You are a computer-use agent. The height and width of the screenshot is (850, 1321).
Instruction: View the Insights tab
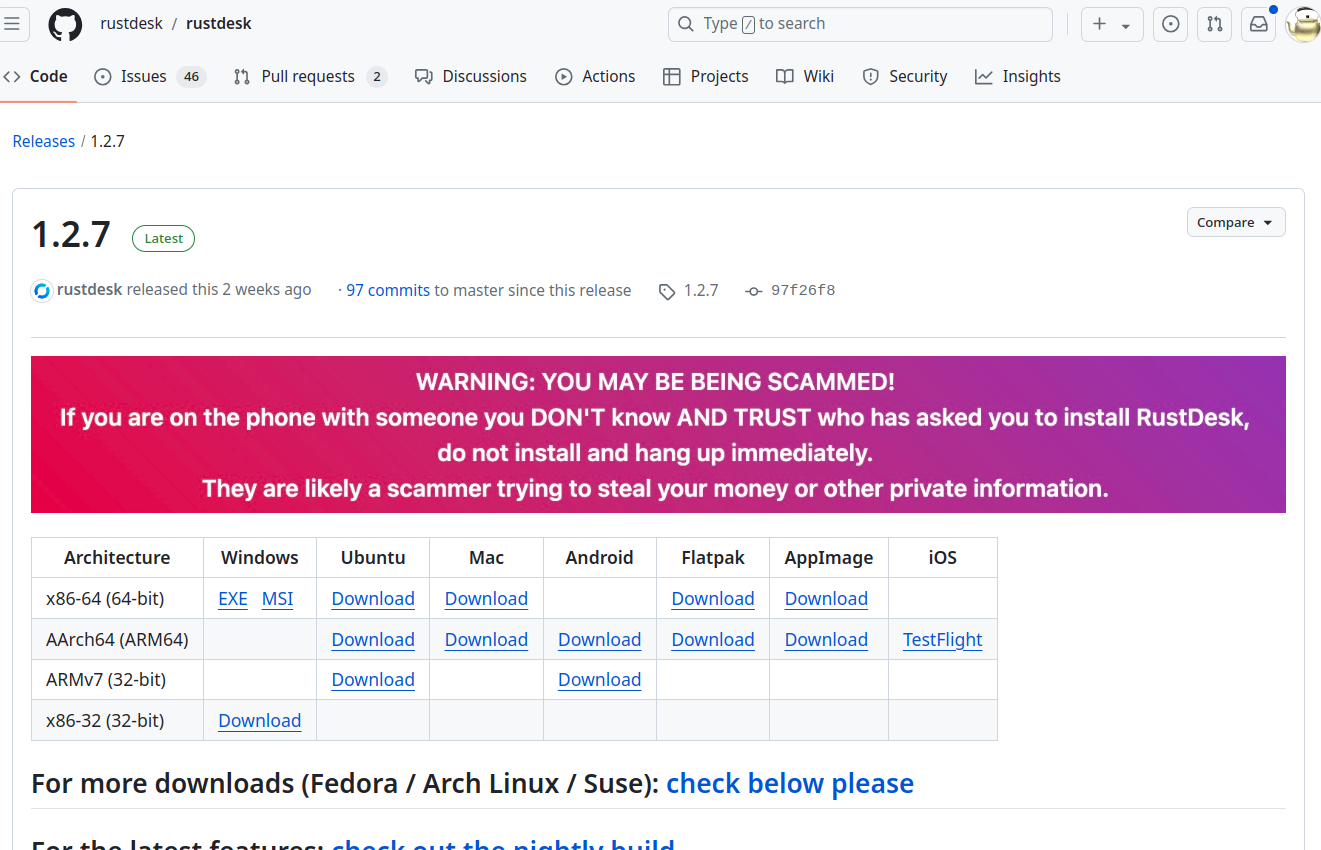tap(1018, 77)
